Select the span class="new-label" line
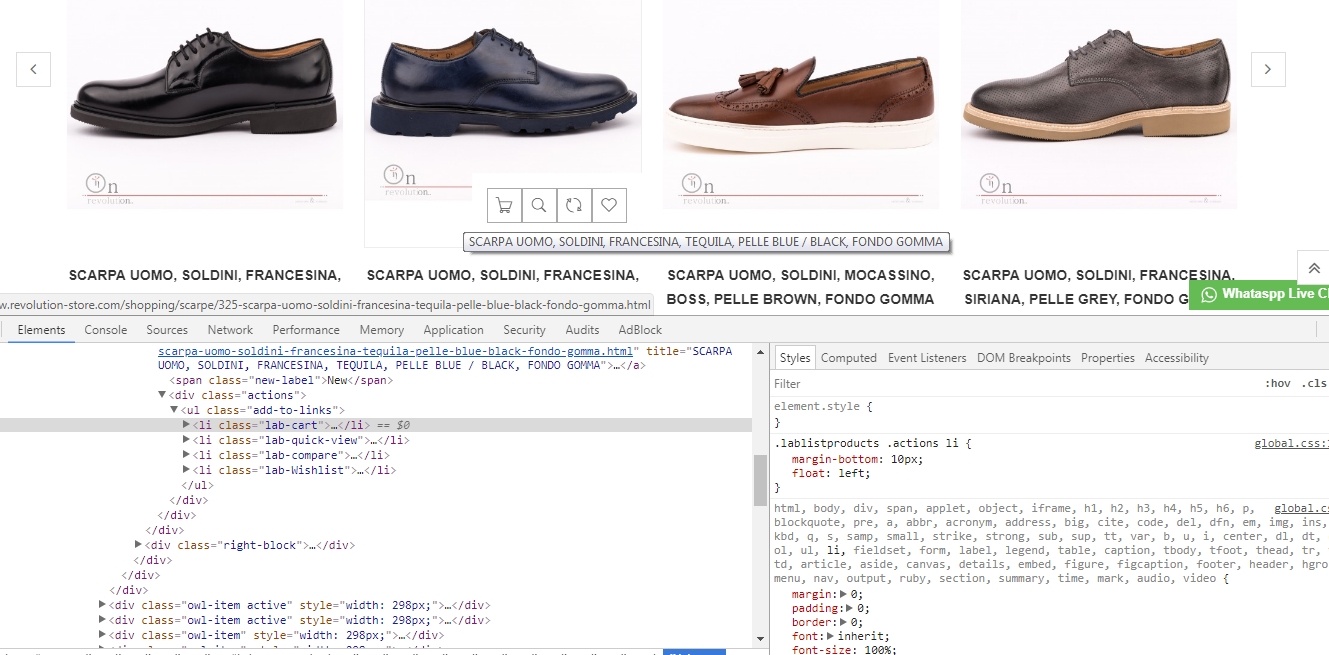The height and width of the screenshot is (655, 1329). point(283,381)
